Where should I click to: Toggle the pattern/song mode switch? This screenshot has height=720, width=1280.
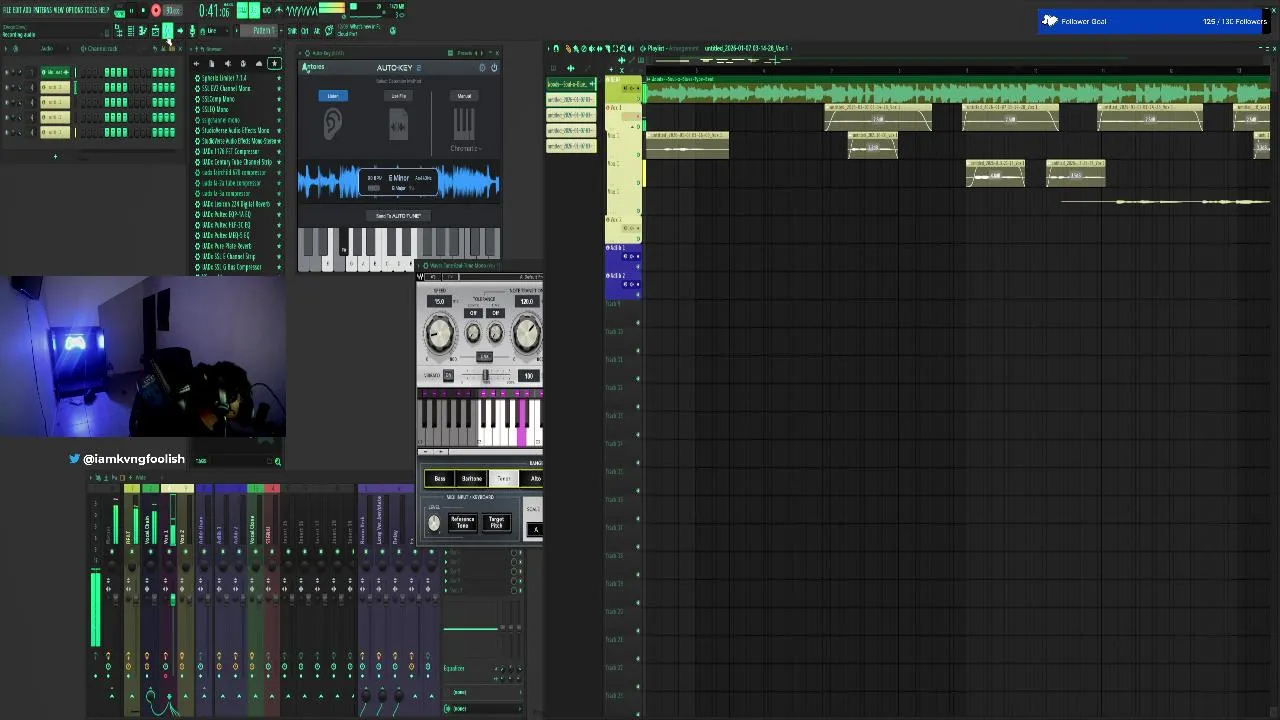coord(119,11)
